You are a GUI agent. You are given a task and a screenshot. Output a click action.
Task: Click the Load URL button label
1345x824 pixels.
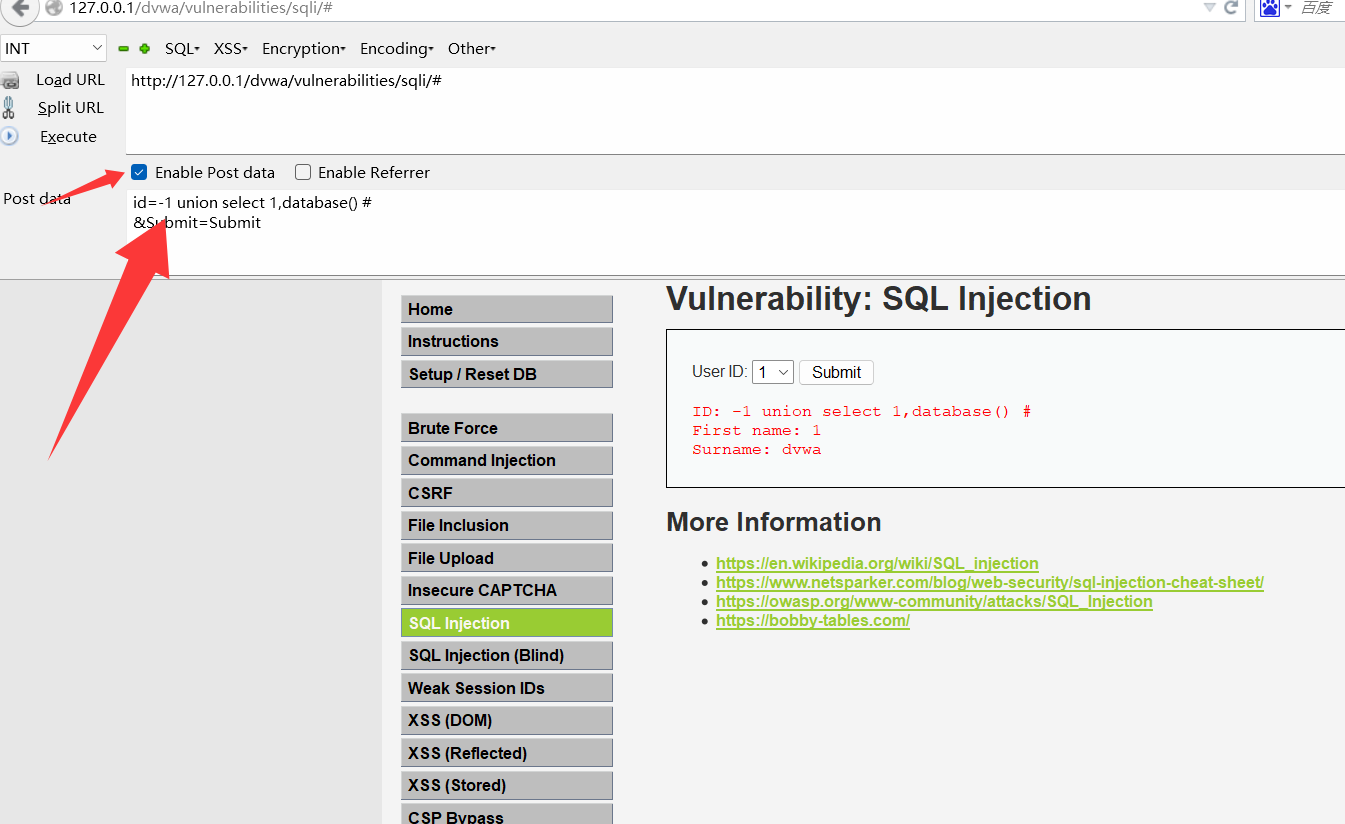tap(70, 80)
